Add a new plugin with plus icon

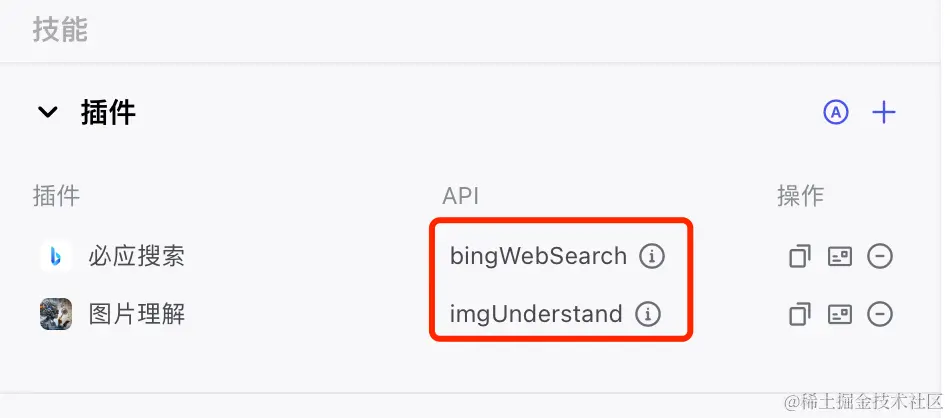click(883, 112)
